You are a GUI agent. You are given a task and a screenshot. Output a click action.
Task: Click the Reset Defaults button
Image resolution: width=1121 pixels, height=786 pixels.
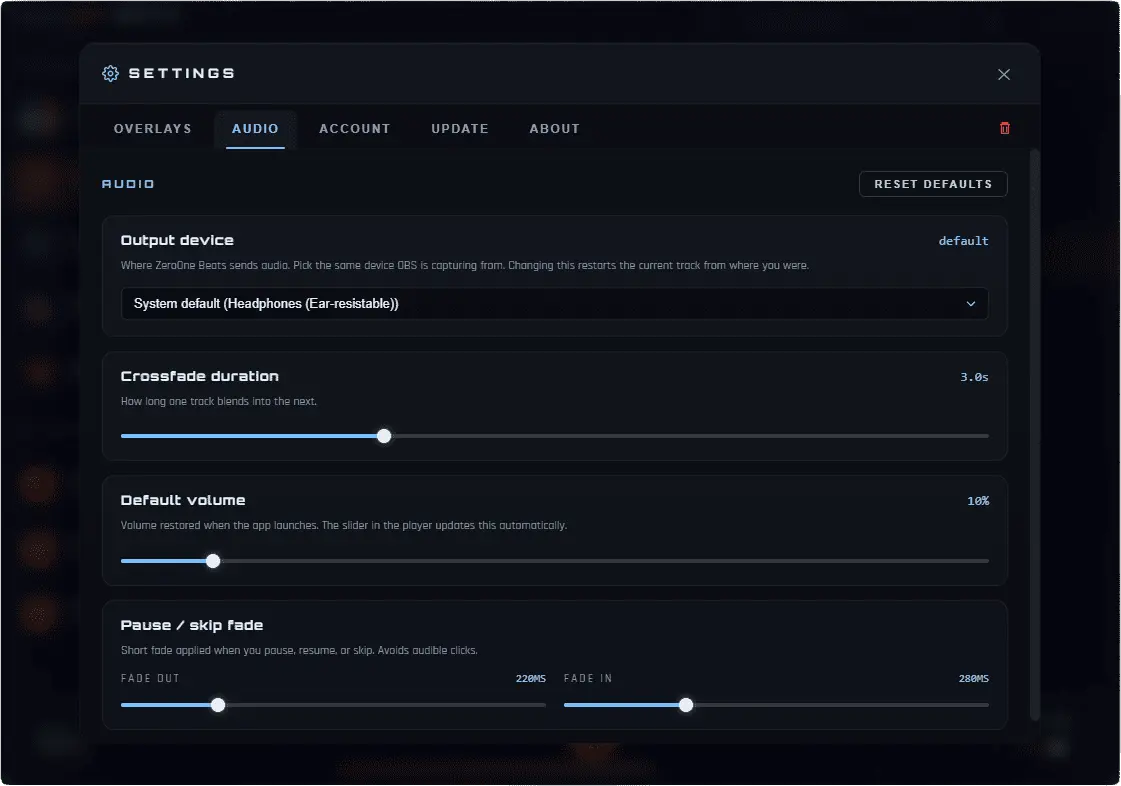pyautogui.click(x=933, y=184)
